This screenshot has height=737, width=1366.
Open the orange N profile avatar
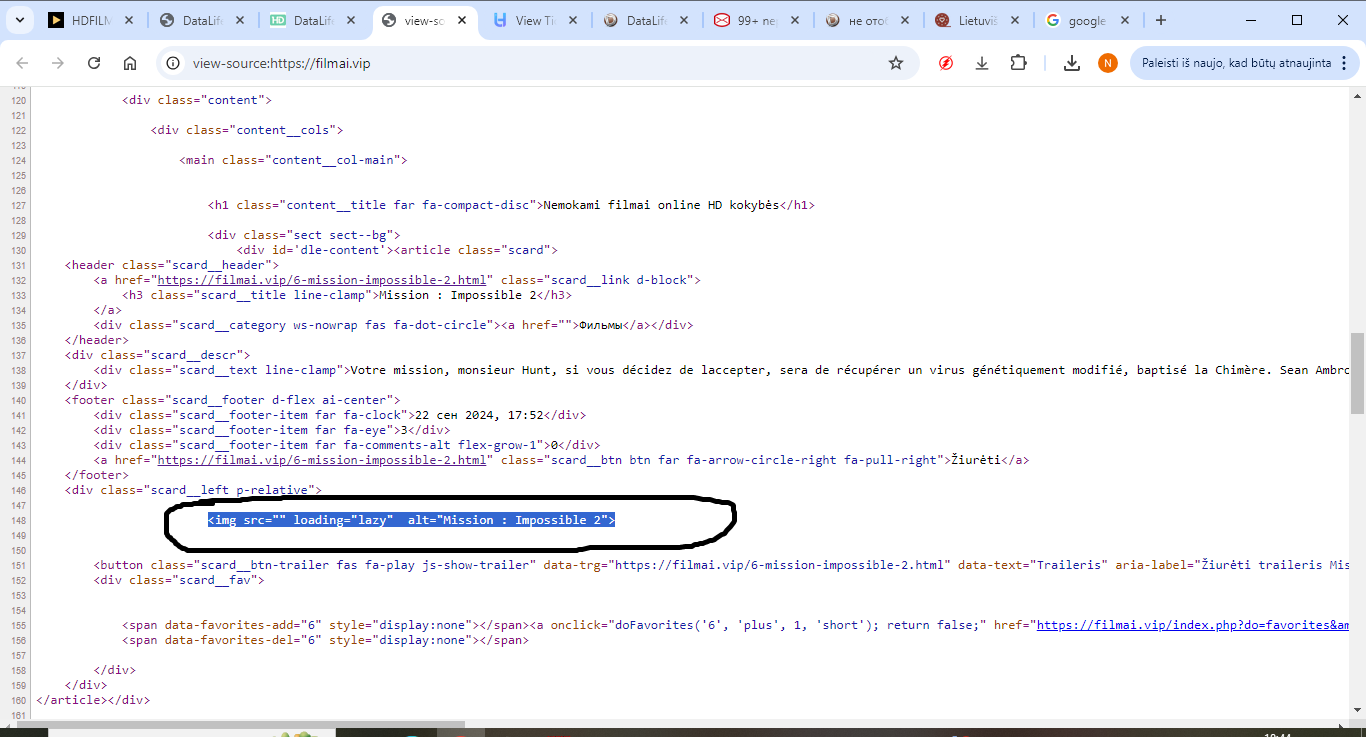(1107, 63)
